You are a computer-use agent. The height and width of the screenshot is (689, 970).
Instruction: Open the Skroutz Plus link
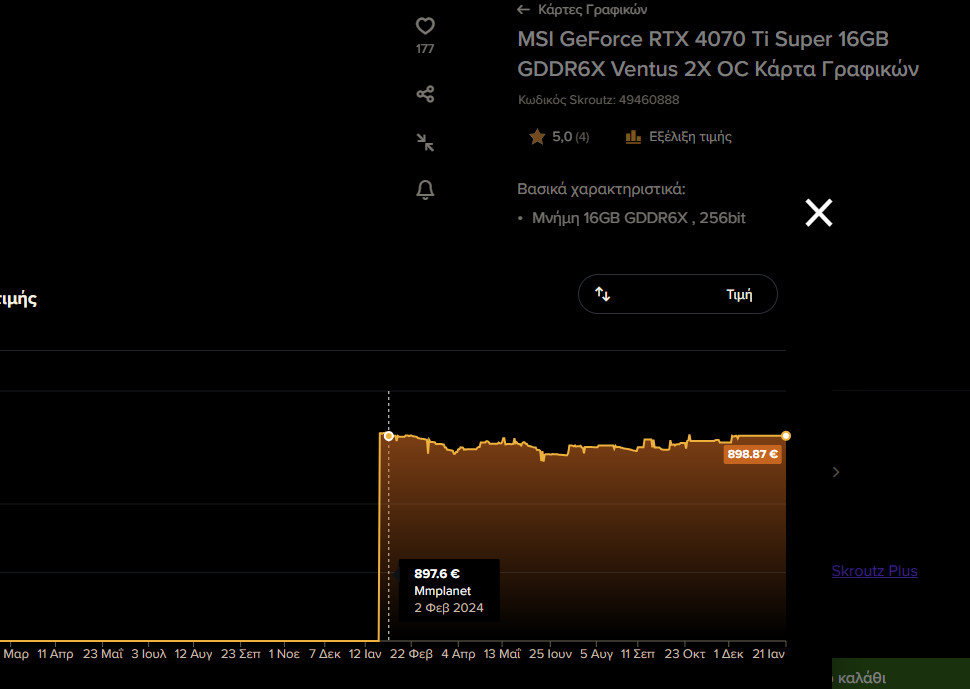pos(874,571)
